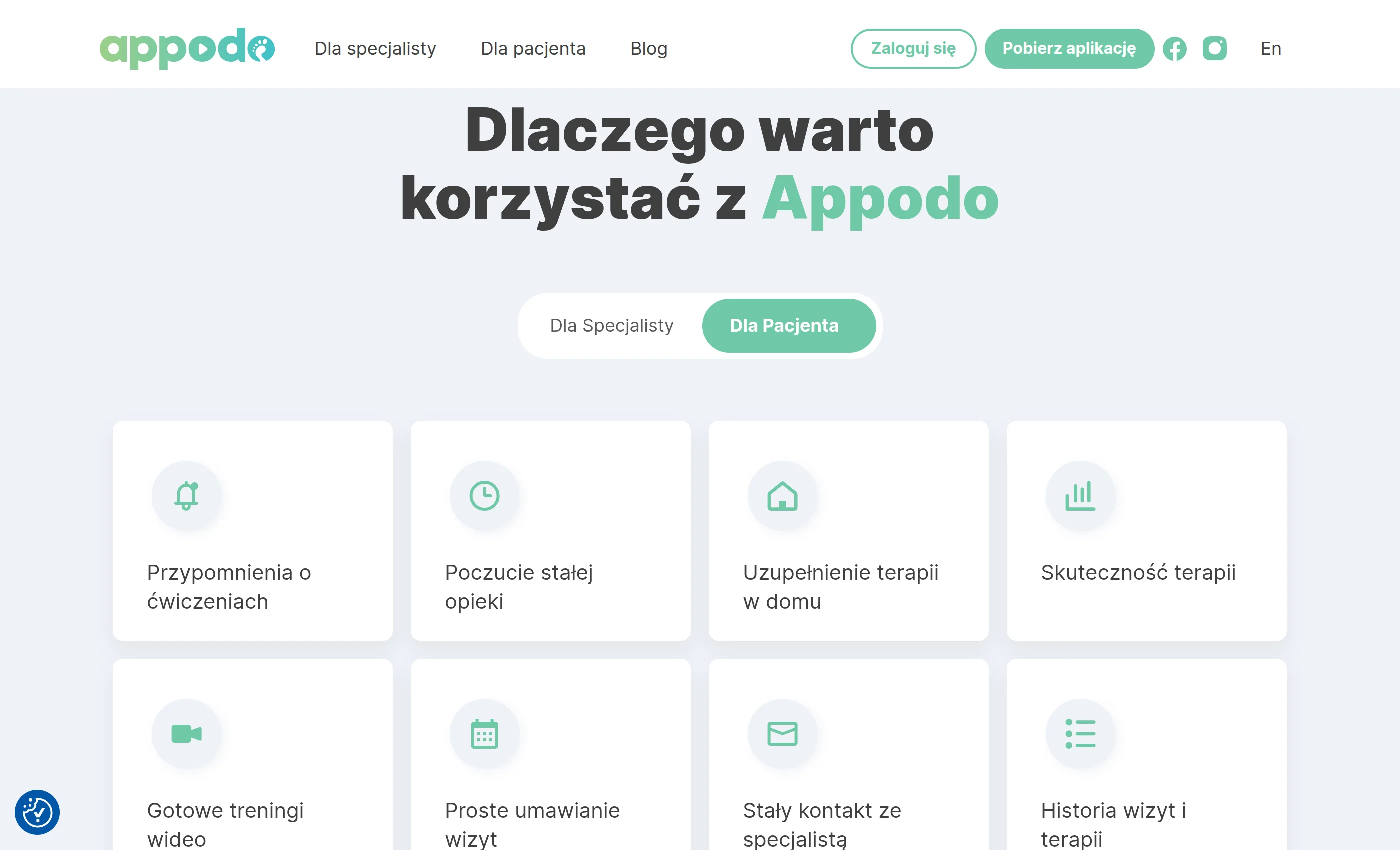Screen dimensions: 1400x850
Task: Open the cookie consent settings badge
Action: point(37,812)
